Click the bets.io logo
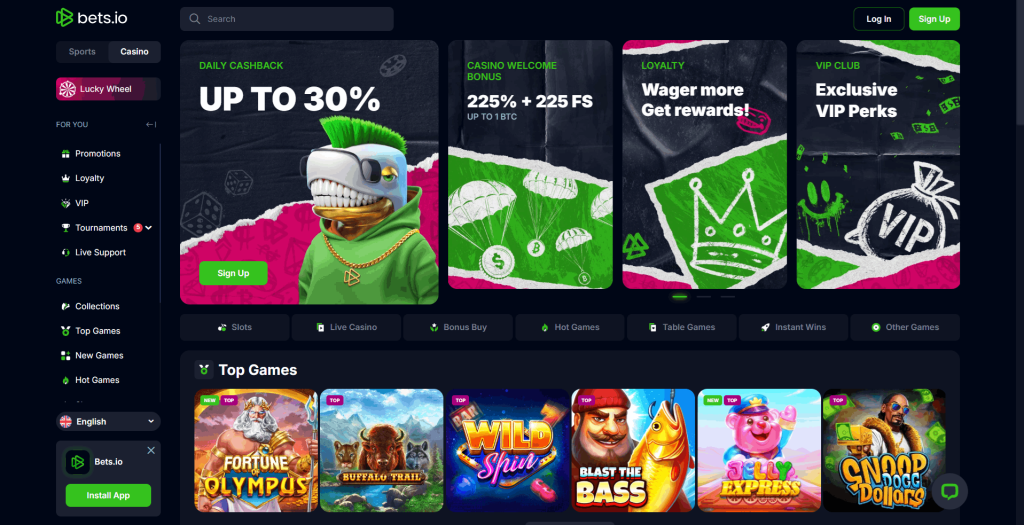This screenshot has height=525, width=1024. [x=91, y=18]
